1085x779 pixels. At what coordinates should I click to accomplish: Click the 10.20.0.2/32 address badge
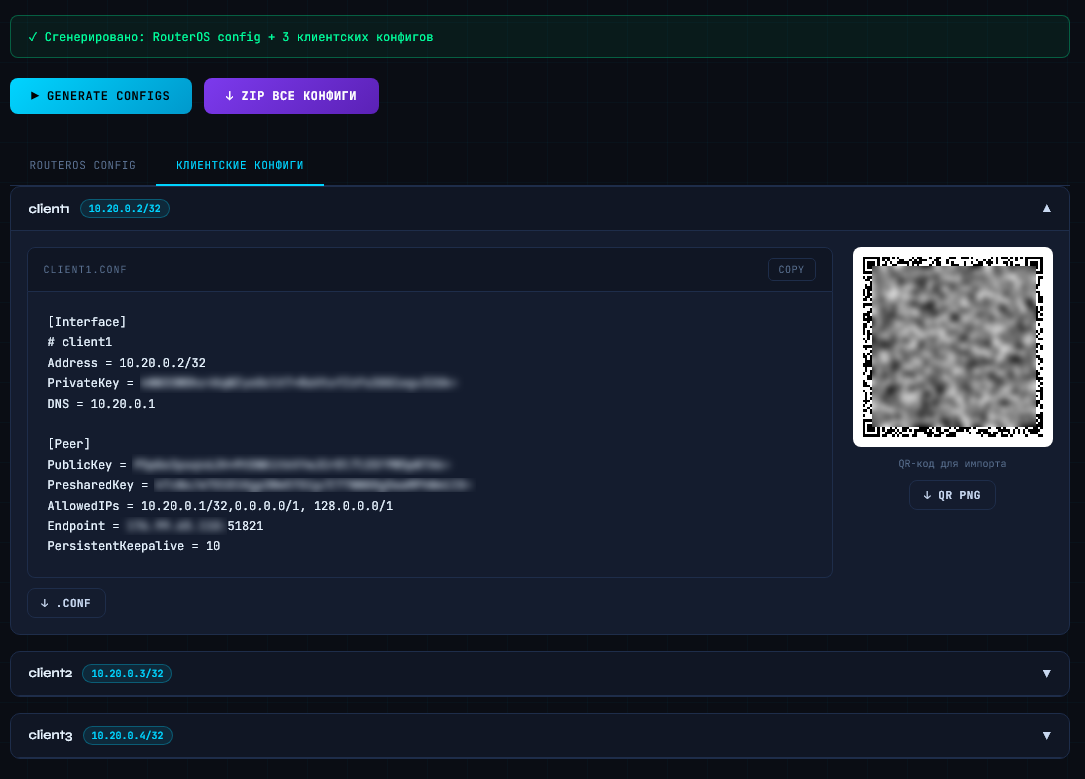click(125, 208)
